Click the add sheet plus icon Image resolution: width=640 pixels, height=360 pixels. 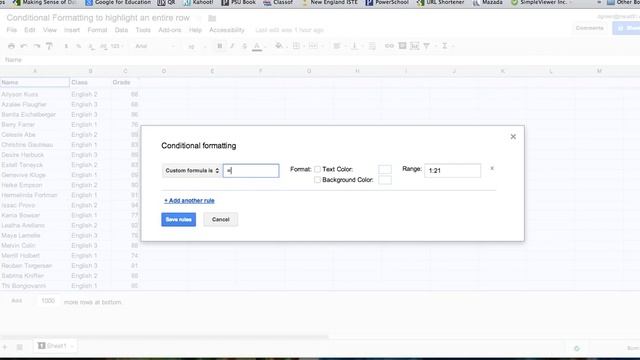(x=5, y=347)
